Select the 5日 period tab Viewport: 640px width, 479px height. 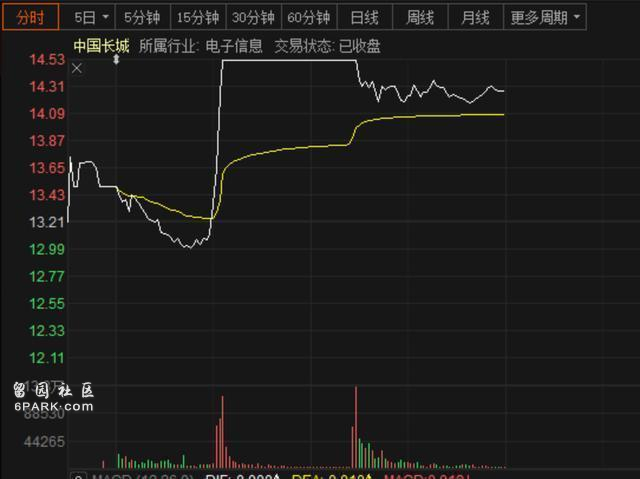click(x=85, y=17)
